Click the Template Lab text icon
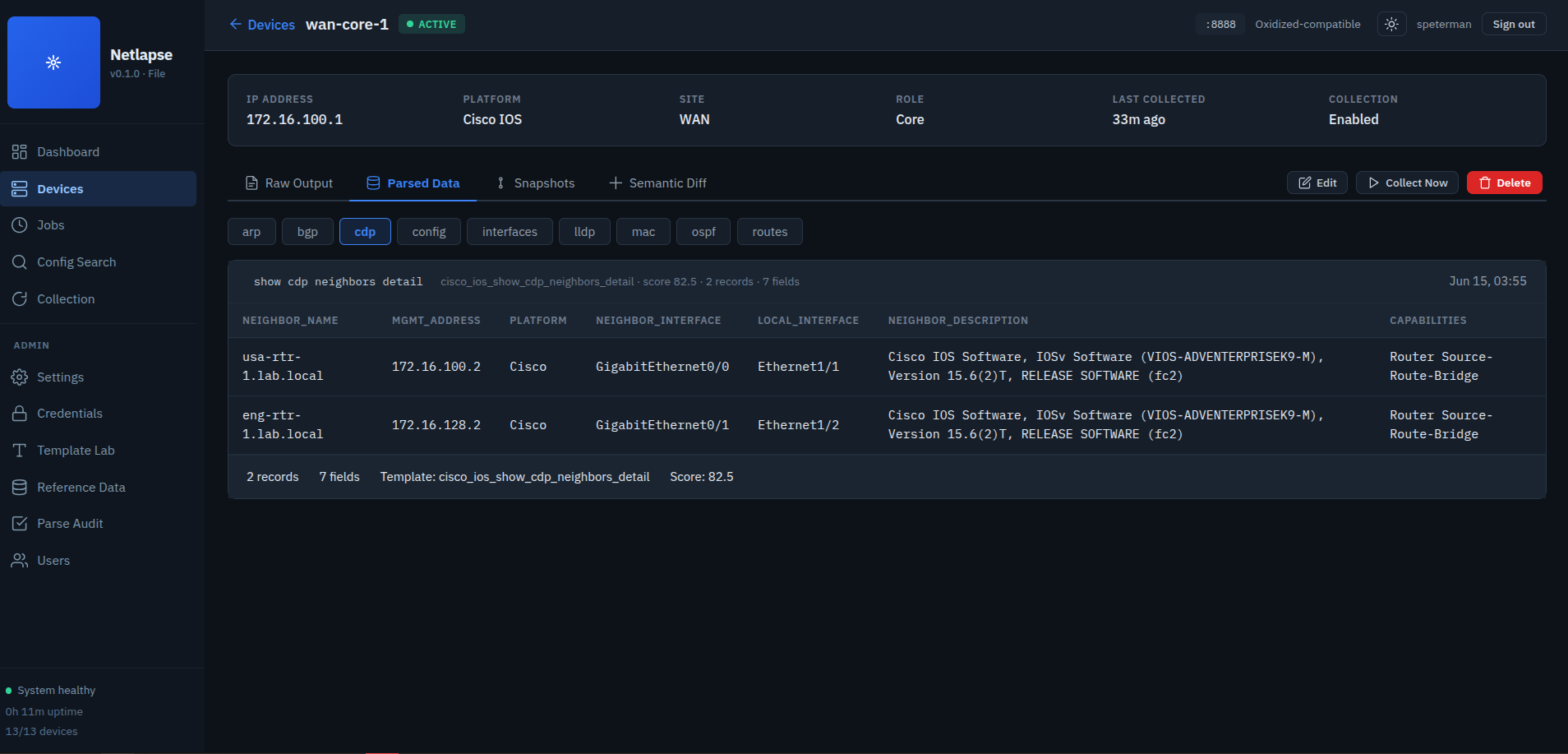 pos(20,451)
